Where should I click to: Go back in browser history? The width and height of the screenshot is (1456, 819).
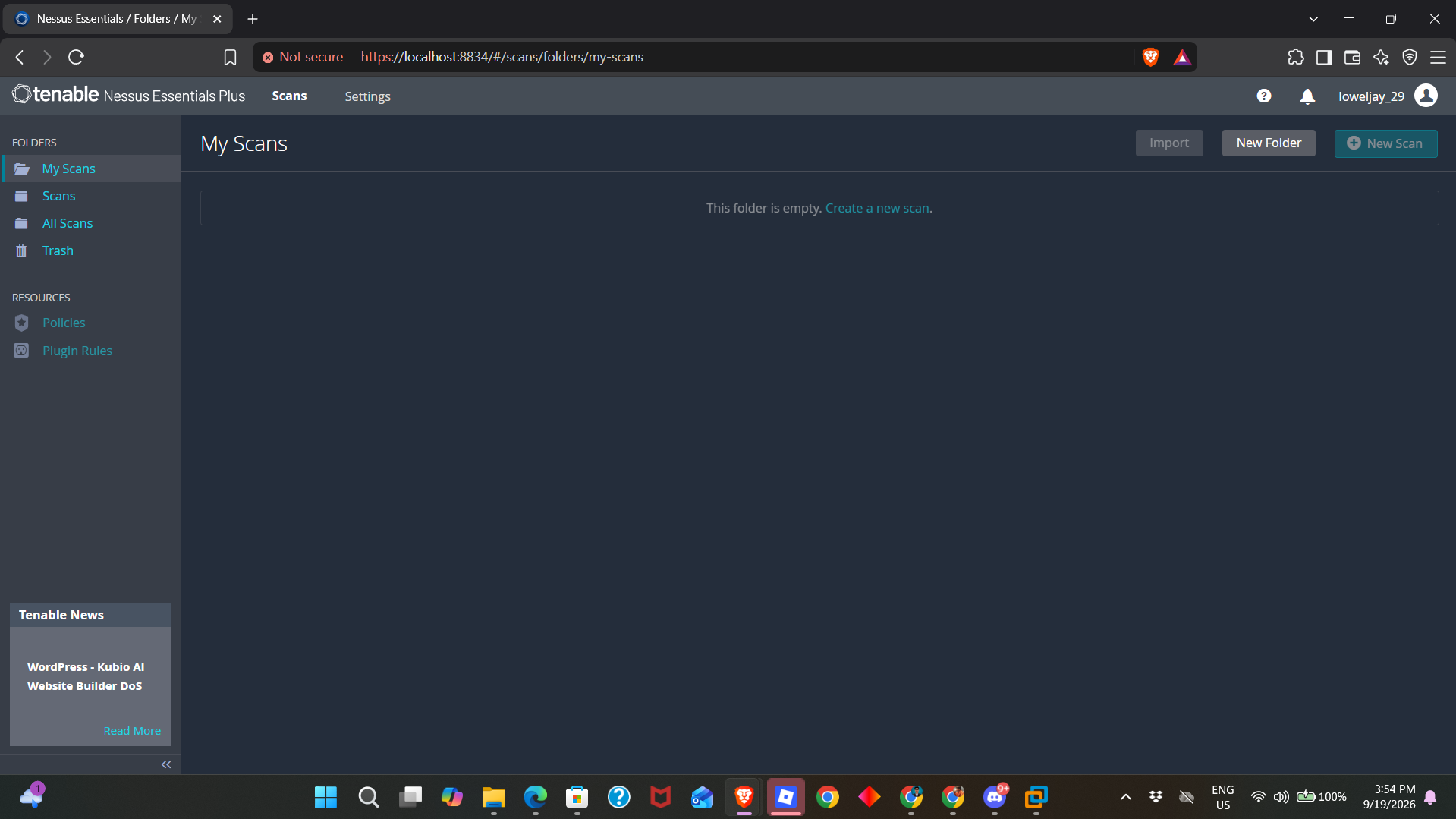pos(20,57)
